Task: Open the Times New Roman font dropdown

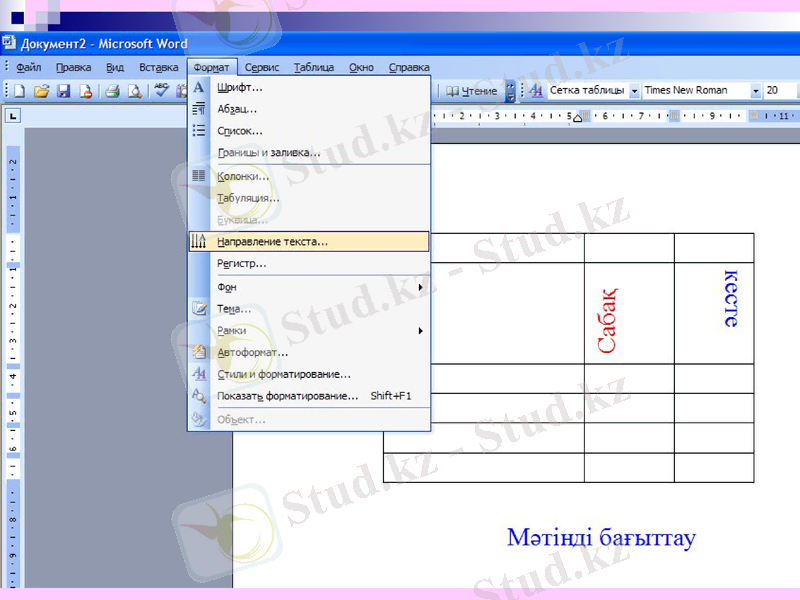Action: tap(754, 91)
